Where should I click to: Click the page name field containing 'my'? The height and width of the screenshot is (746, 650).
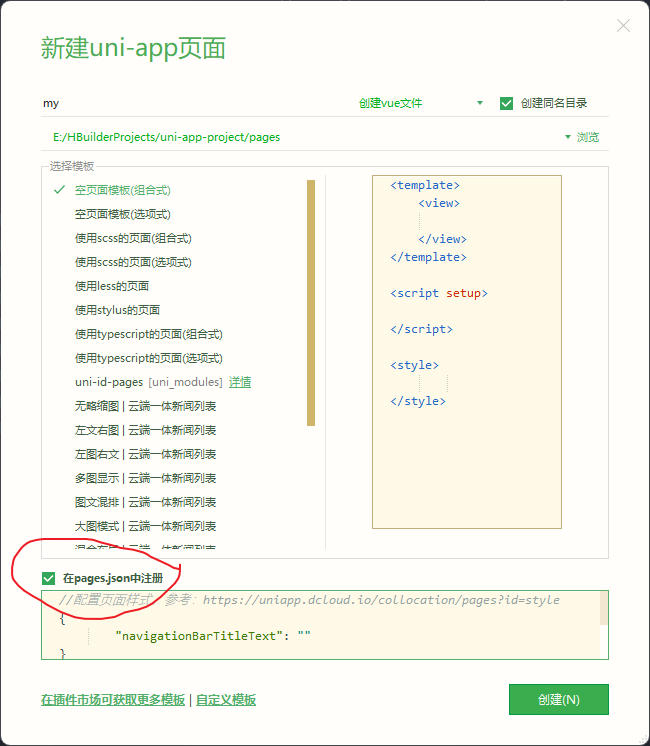195,103
